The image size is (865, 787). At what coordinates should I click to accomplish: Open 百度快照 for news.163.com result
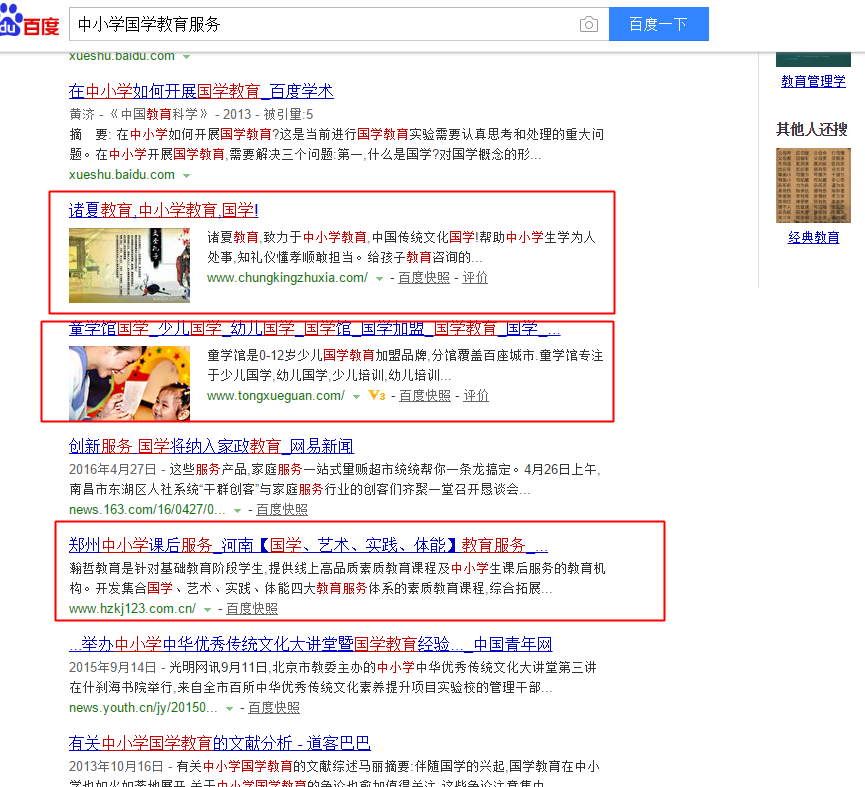[282, 510]
